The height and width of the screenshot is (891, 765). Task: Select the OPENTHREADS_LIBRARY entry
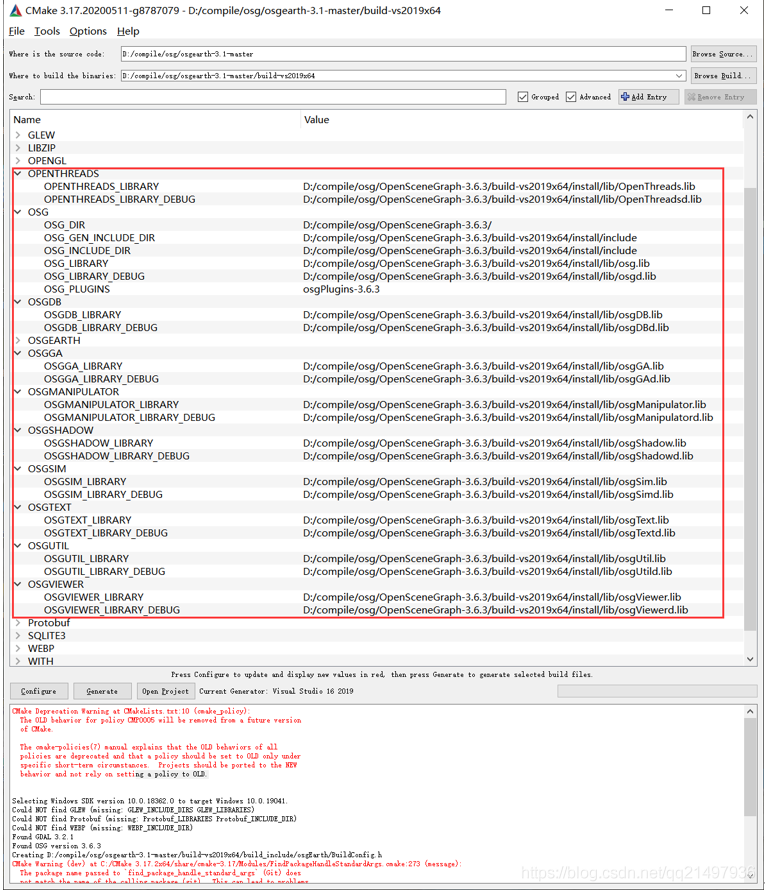coord(101,186)
